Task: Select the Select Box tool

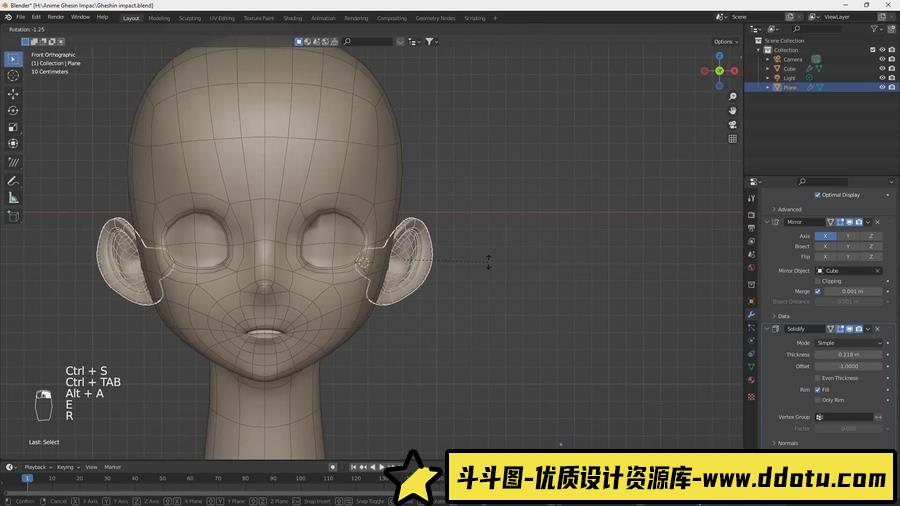Action: (x=13, y=60)
